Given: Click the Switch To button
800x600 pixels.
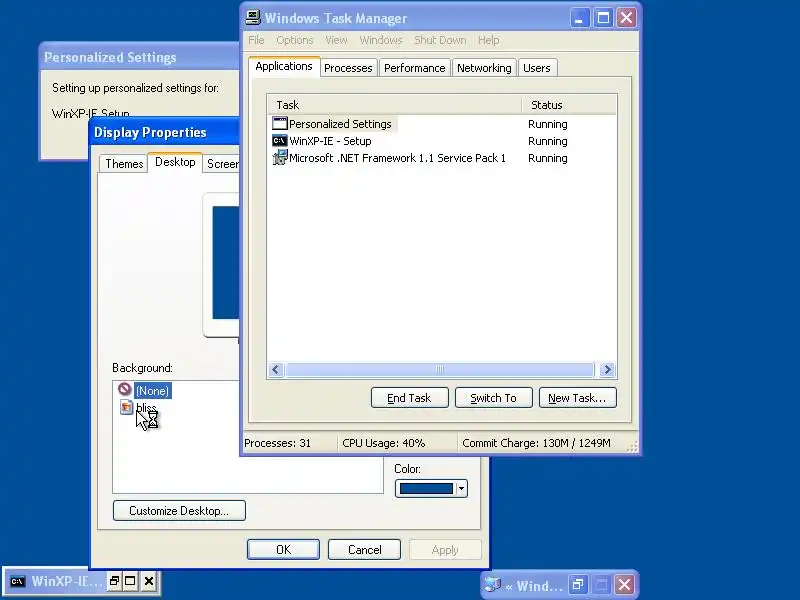Looking at the screenshot, I should (x=493, y=398).
